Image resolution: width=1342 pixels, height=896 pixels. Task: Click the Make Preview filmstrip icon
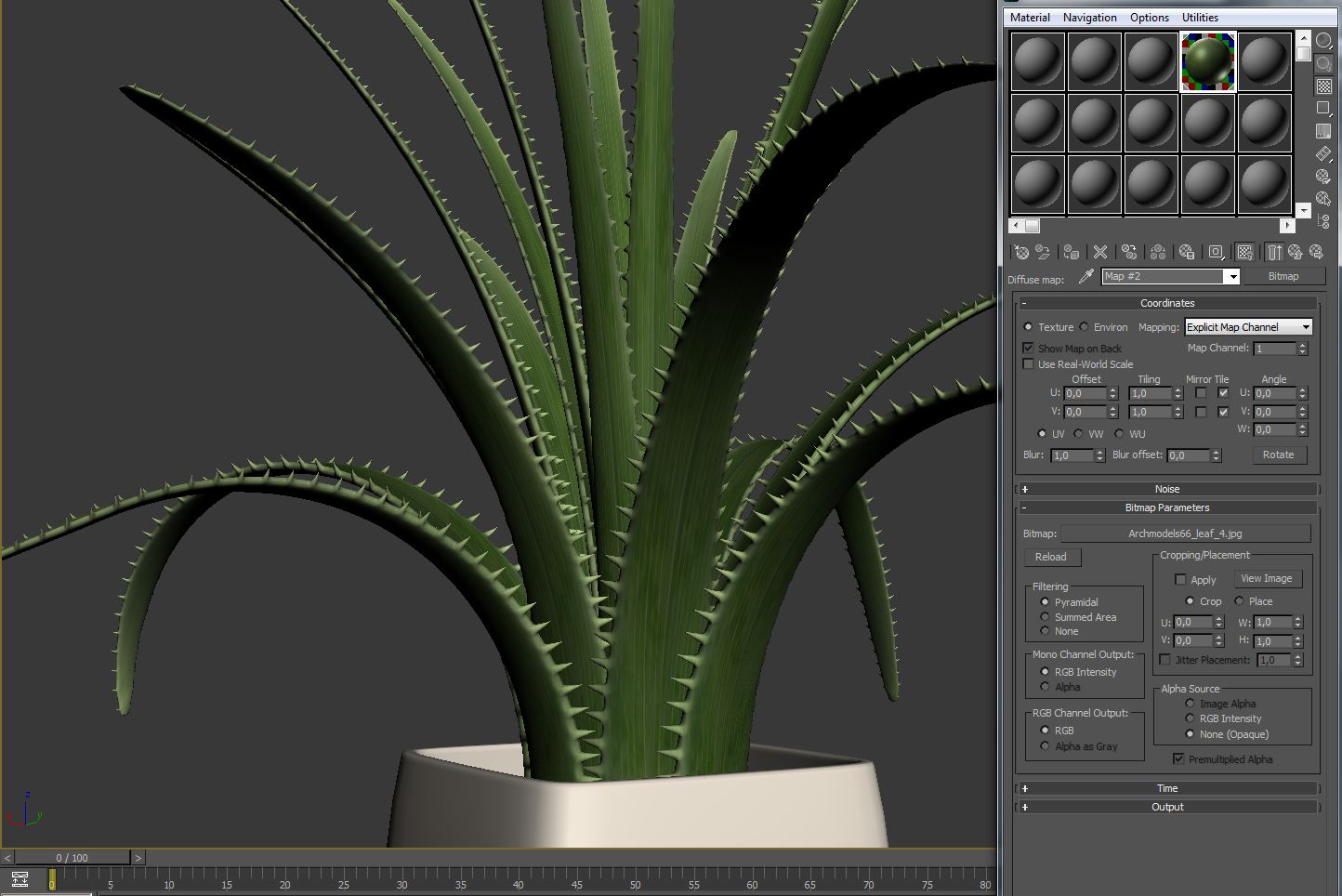tap(1324, 153)
